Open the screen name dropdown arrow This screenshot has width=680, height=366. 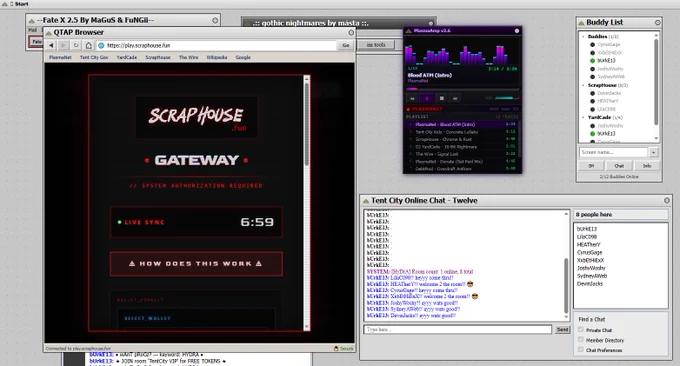click(654, 152)
